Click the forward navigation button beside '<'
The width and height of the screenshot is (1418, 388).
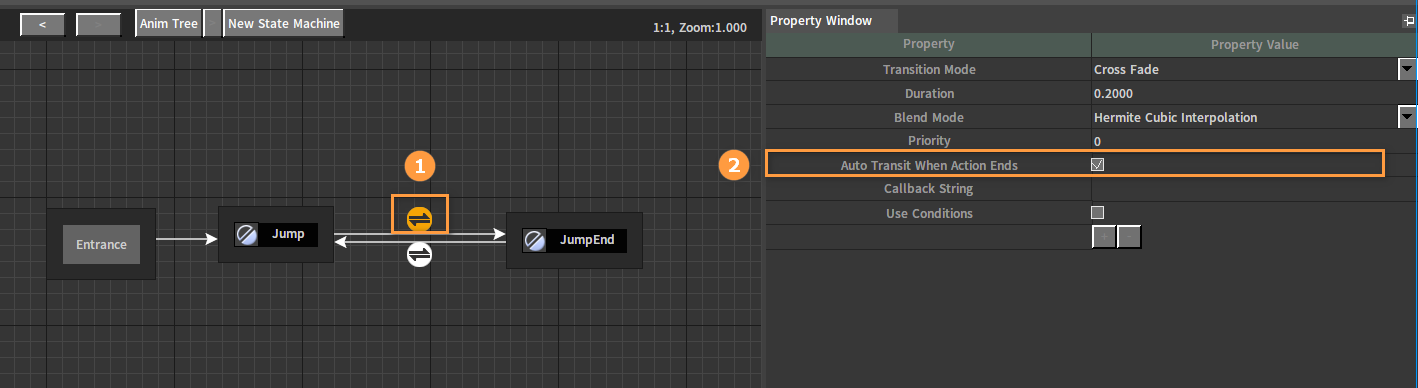point(98,24)
